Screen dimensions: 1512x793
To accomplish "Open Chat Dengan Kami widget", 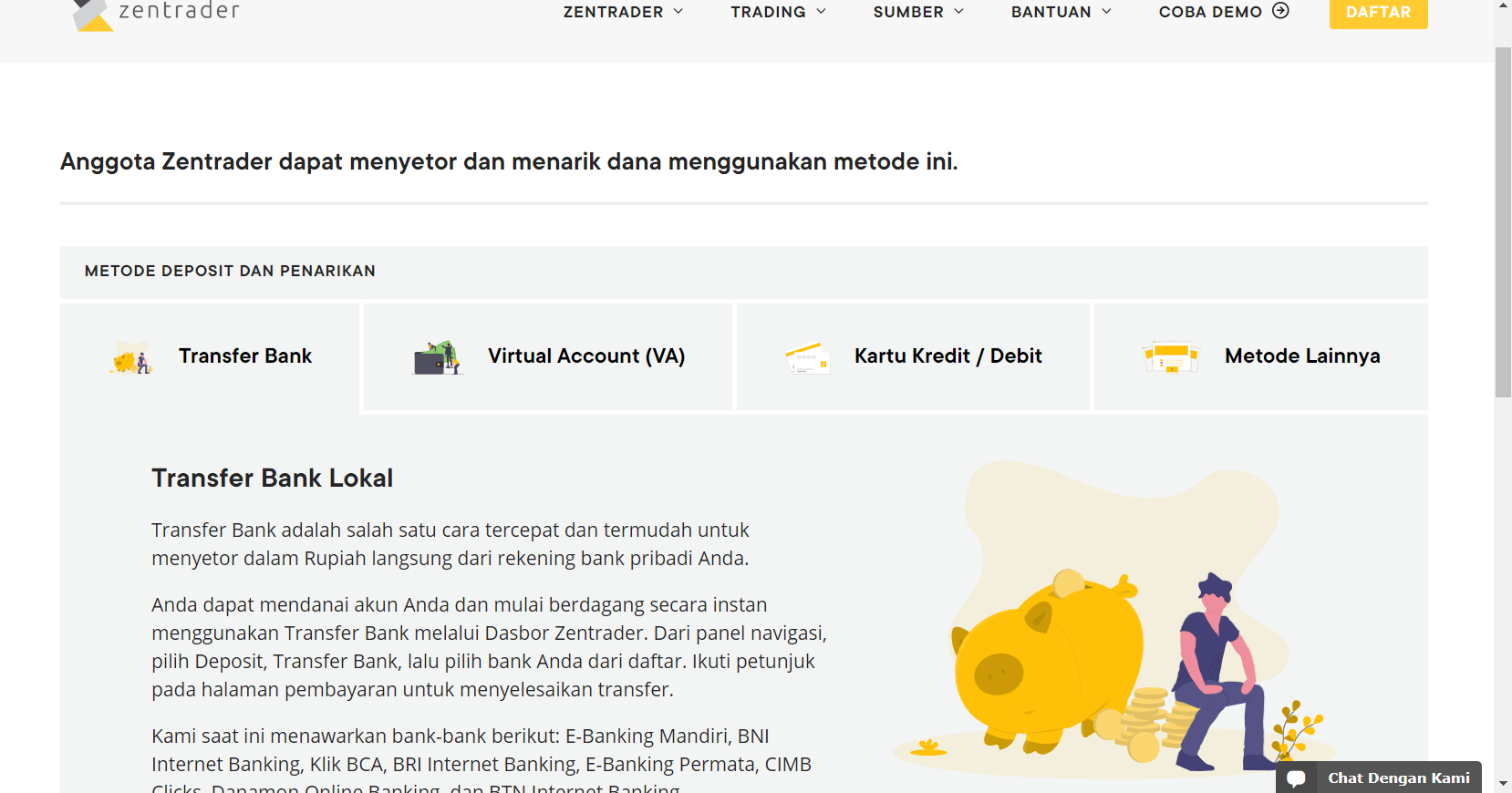I will click(x=1379, y=778).
